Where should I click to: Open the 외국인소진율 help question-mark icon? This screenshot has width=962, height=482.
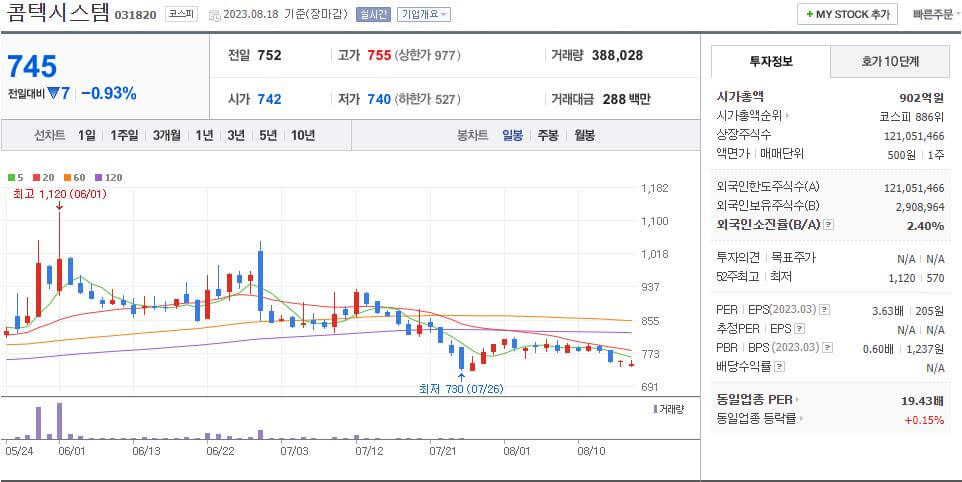point(828,225)
